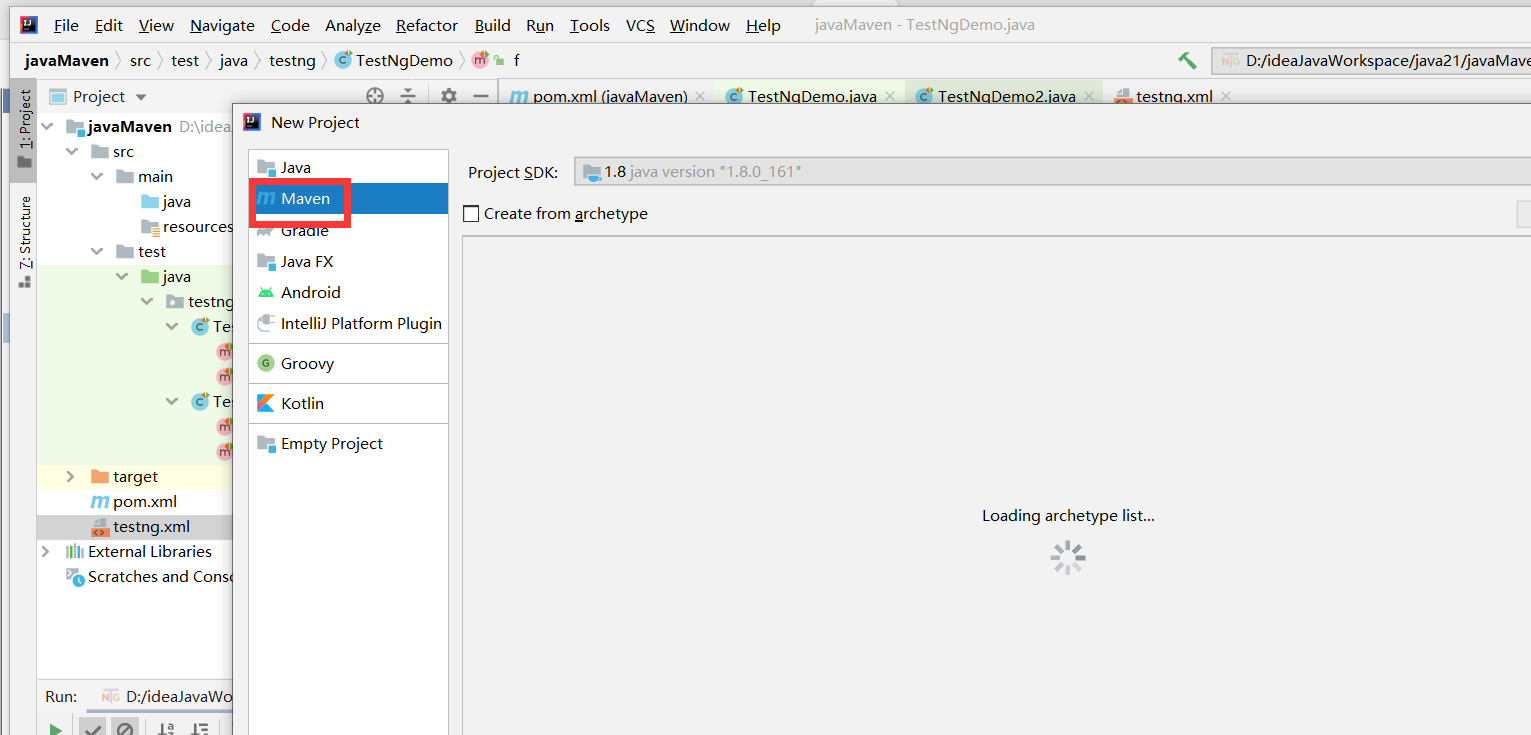This screenshot has width=1531, height=735.
Task: Collapse all nodes in Project panel
Action: [x=408, y=96]
